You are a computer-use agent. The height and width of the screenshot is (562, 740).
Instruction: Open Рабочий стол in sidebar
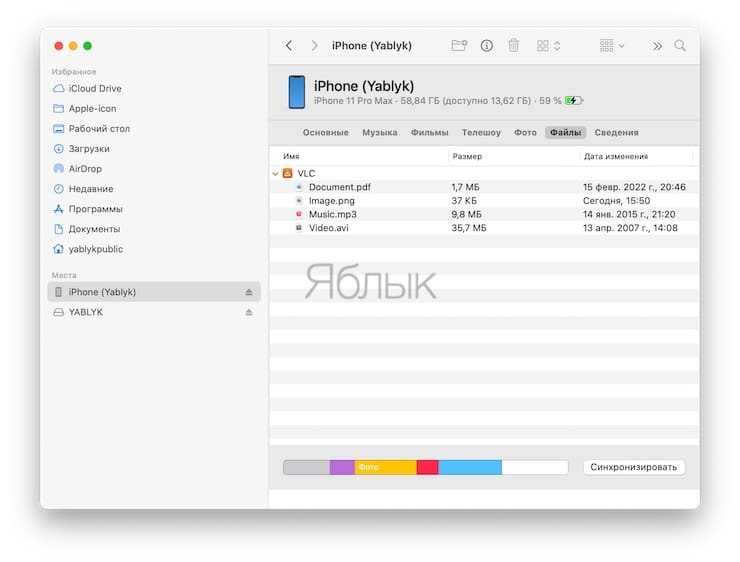[92, 129]
